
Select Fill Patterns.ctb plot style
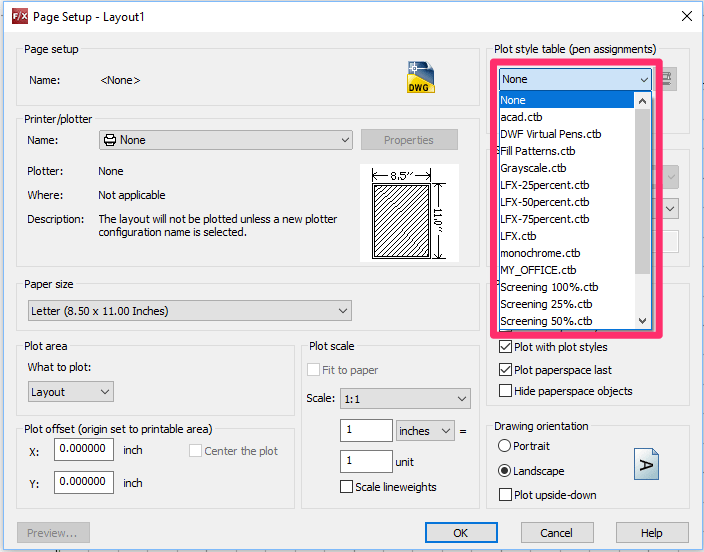(567, 151)
